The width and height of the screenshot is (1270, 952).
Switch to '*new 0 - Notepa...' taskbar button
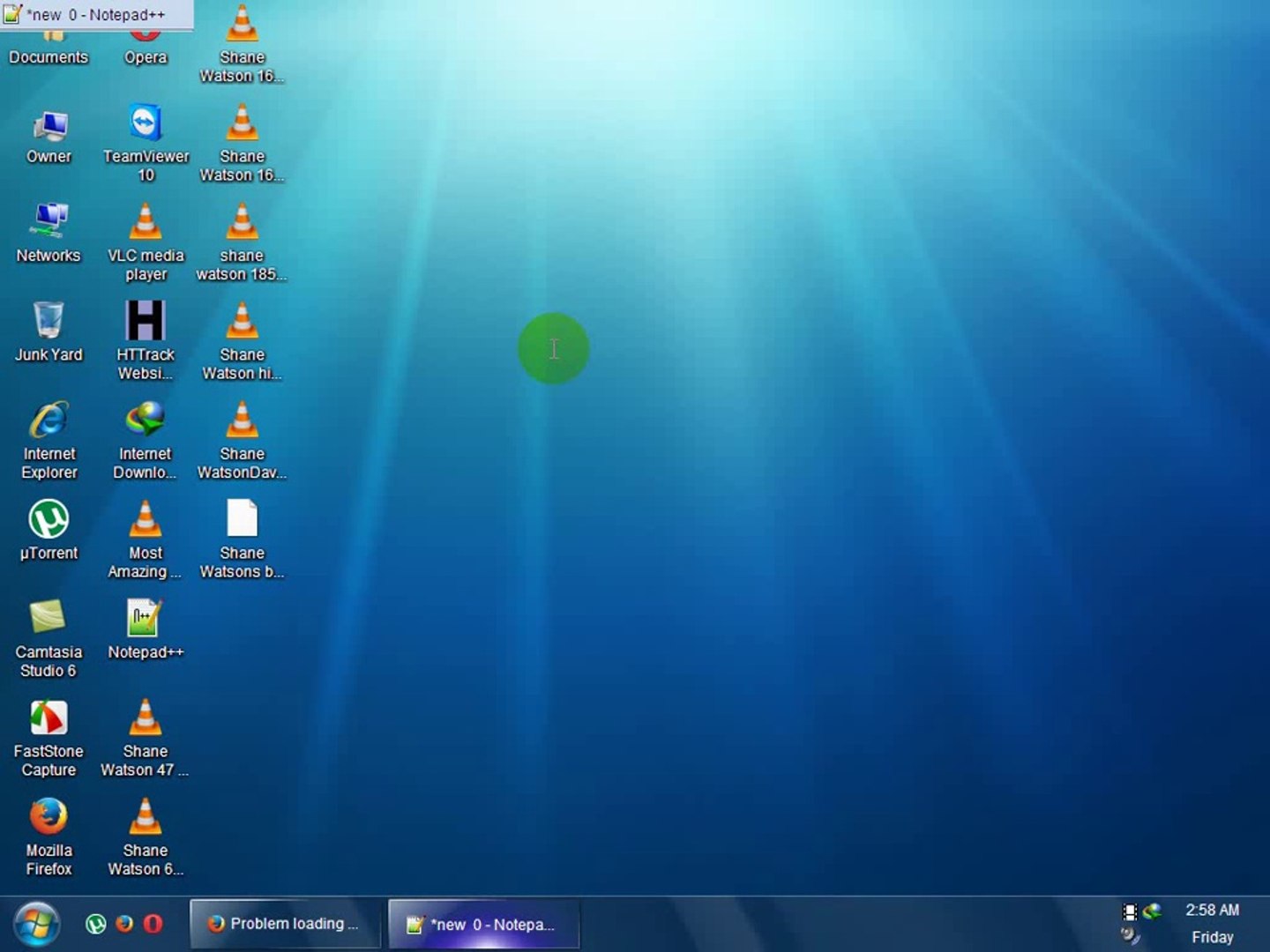483,924
